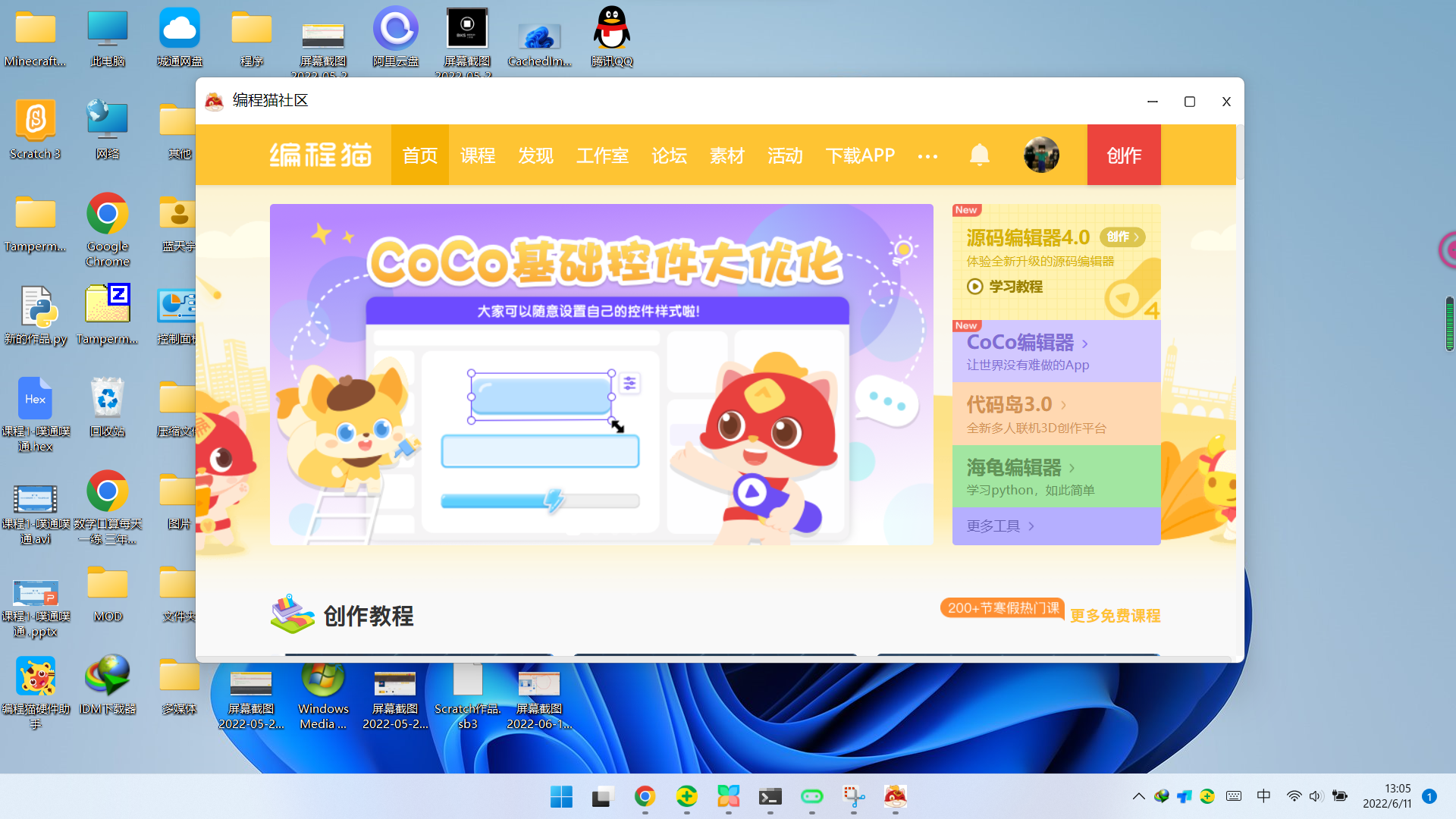
Task: Click the 编程猫 taskbar icon
Action: coord(895,796)
